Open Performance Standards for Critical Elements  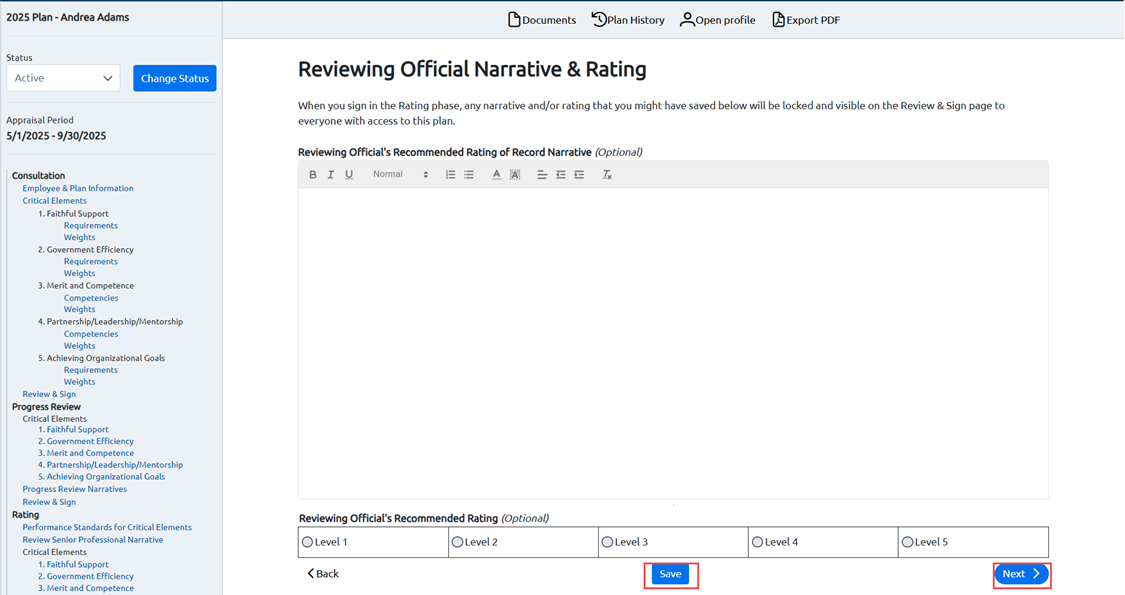click(x=107, y=527)
